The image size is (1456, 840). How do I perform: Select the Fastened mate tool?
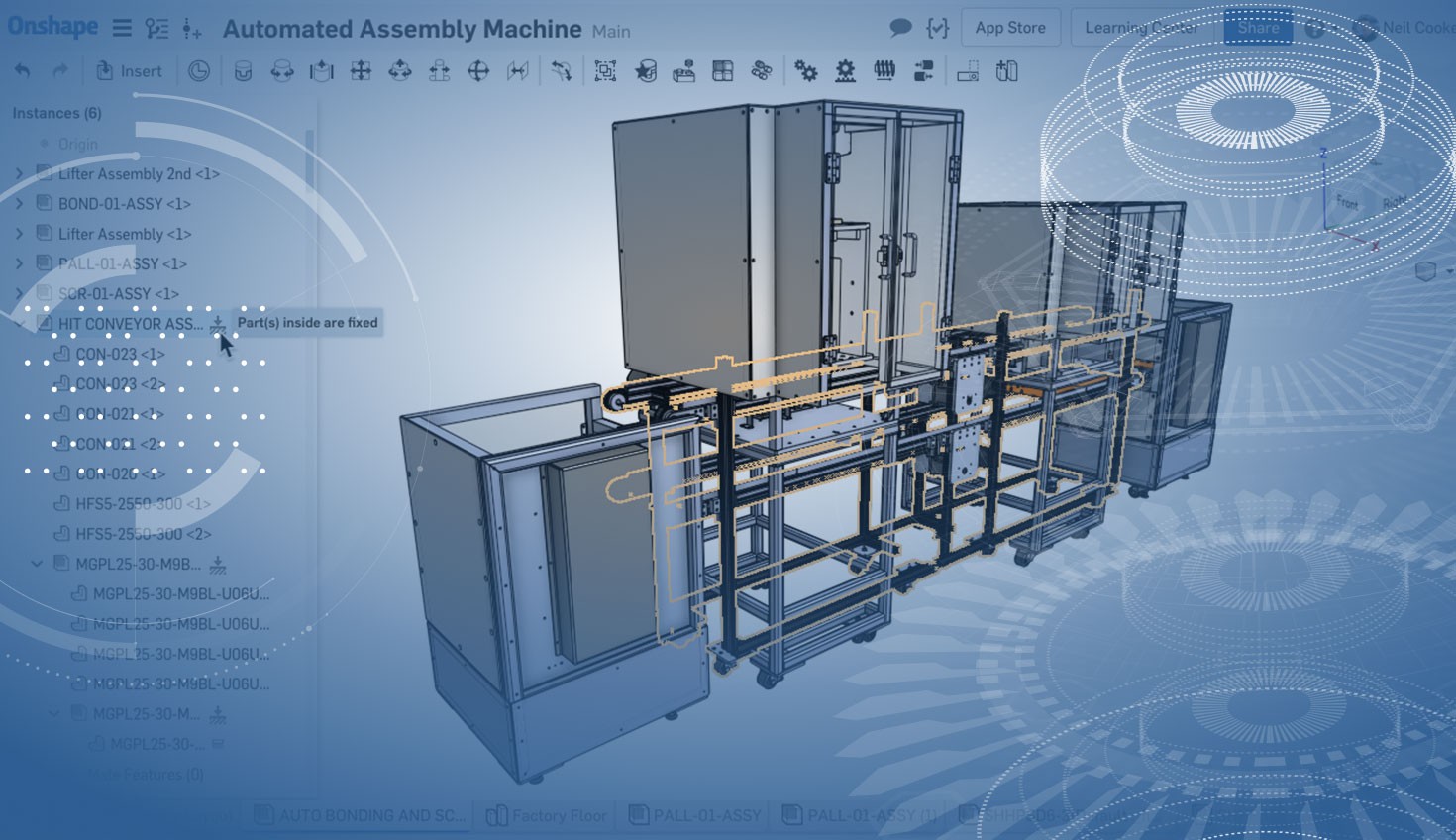[243, 71]
